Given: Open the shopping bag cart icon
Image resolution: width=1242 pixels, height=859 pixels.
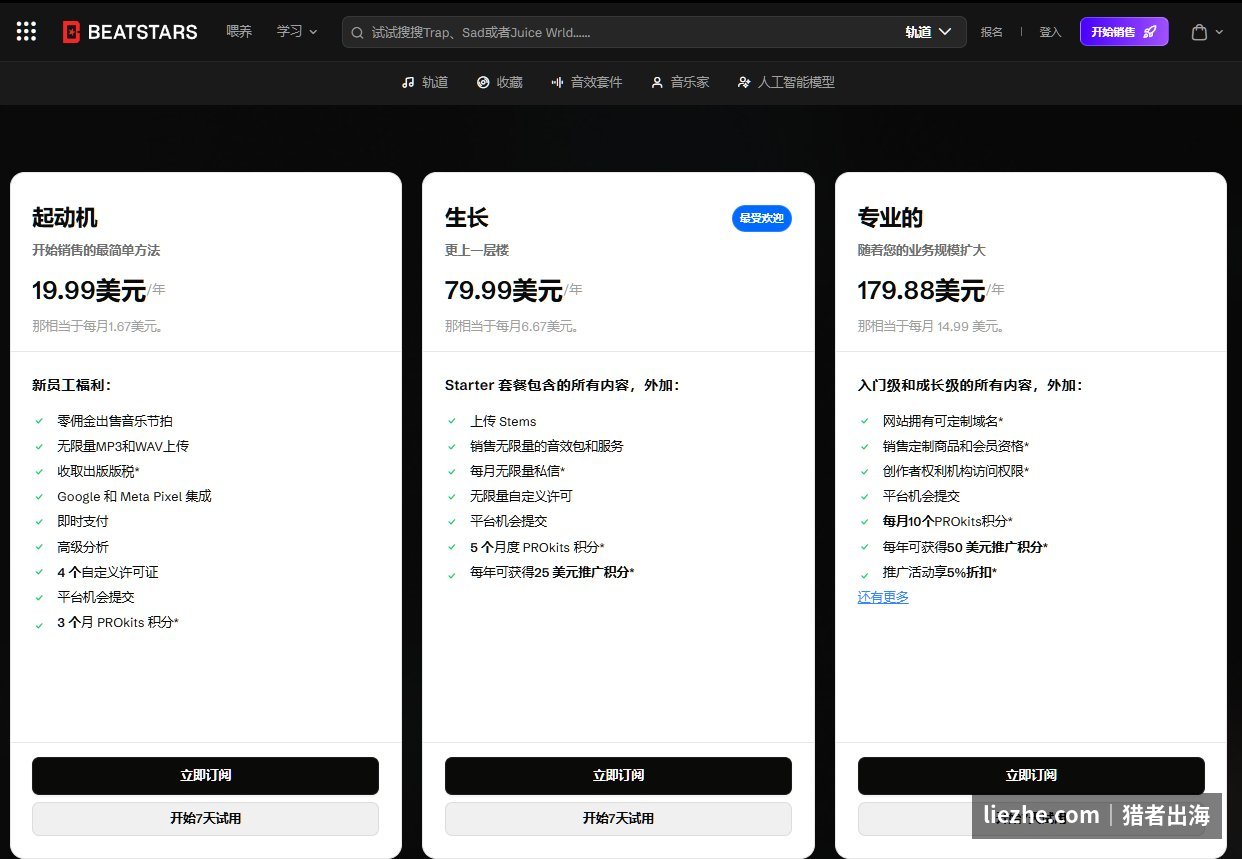Looking at the screenshot, I should point(1199,32).
